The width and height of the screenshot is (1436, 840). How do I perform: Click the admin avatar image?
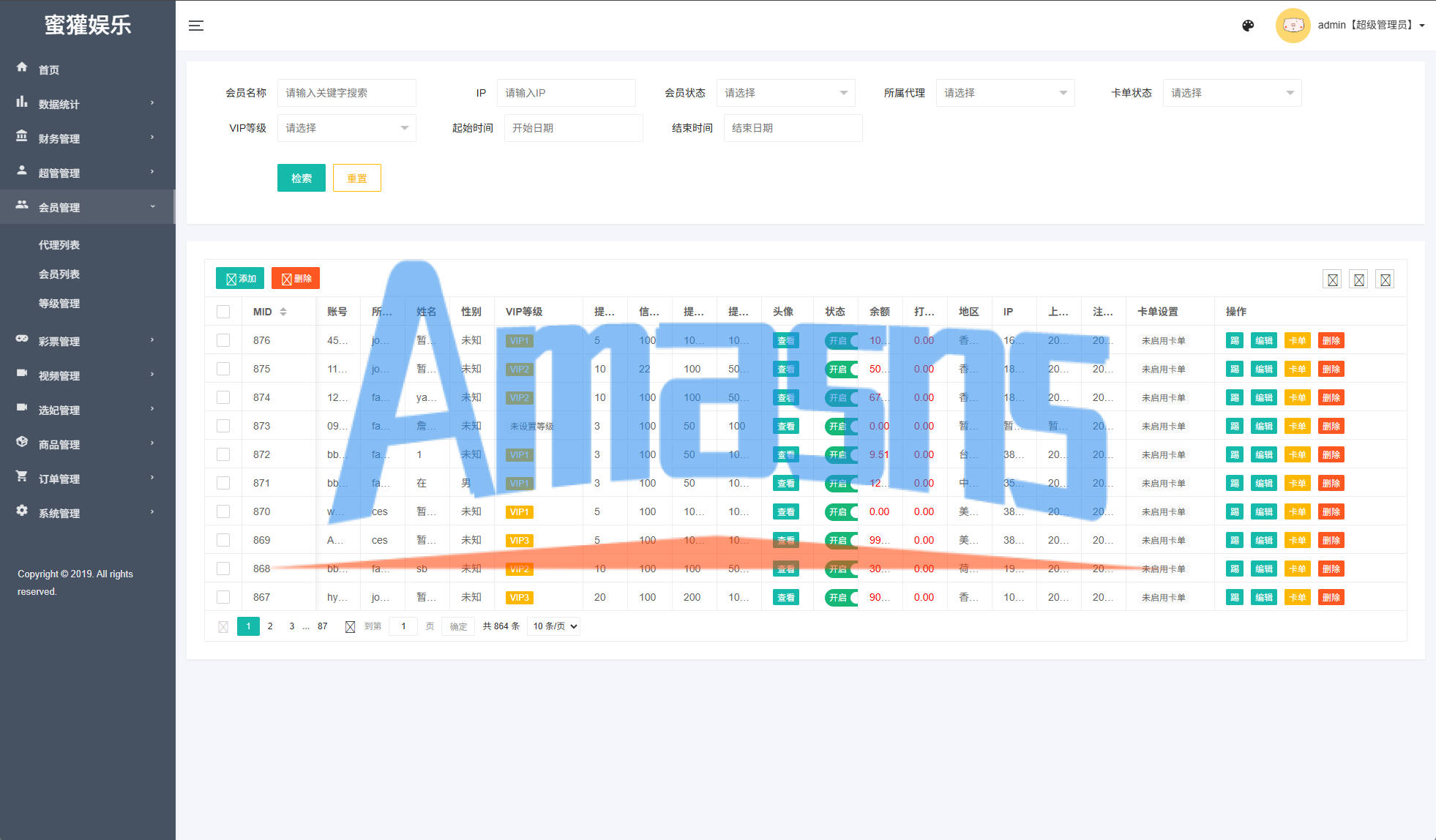[x=1293, y=26]
